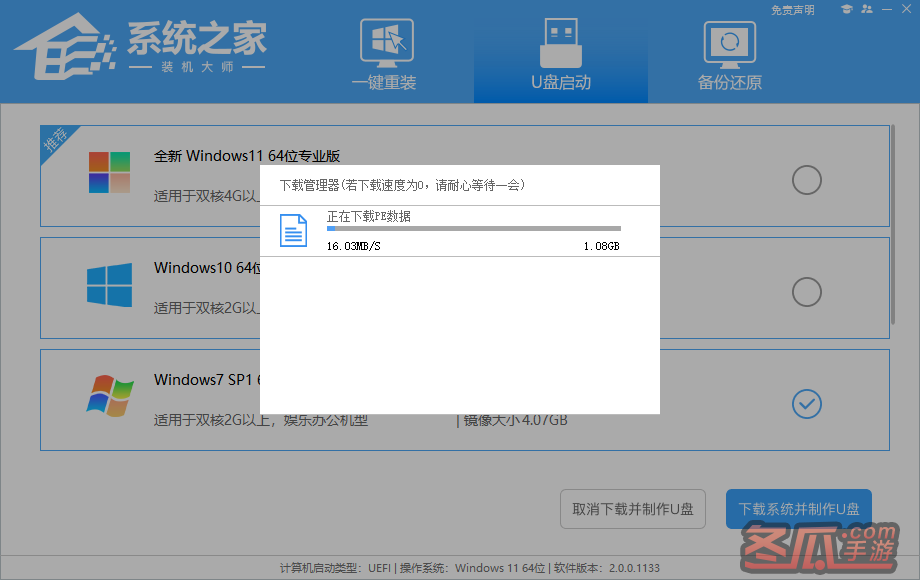Click the 下载管理器 dialog title text

pyautogui.click(x=402, y=185)
